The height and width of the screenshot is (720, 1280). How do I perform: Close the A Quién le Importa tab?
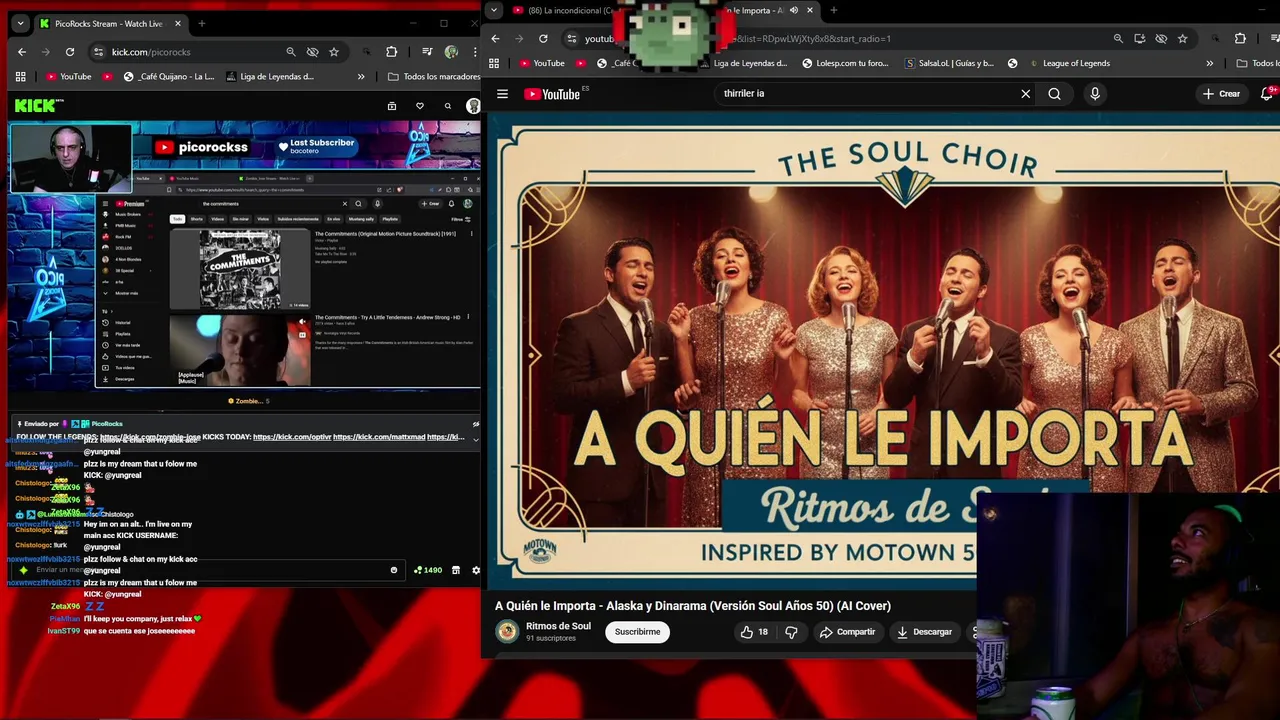click(810, 11)
